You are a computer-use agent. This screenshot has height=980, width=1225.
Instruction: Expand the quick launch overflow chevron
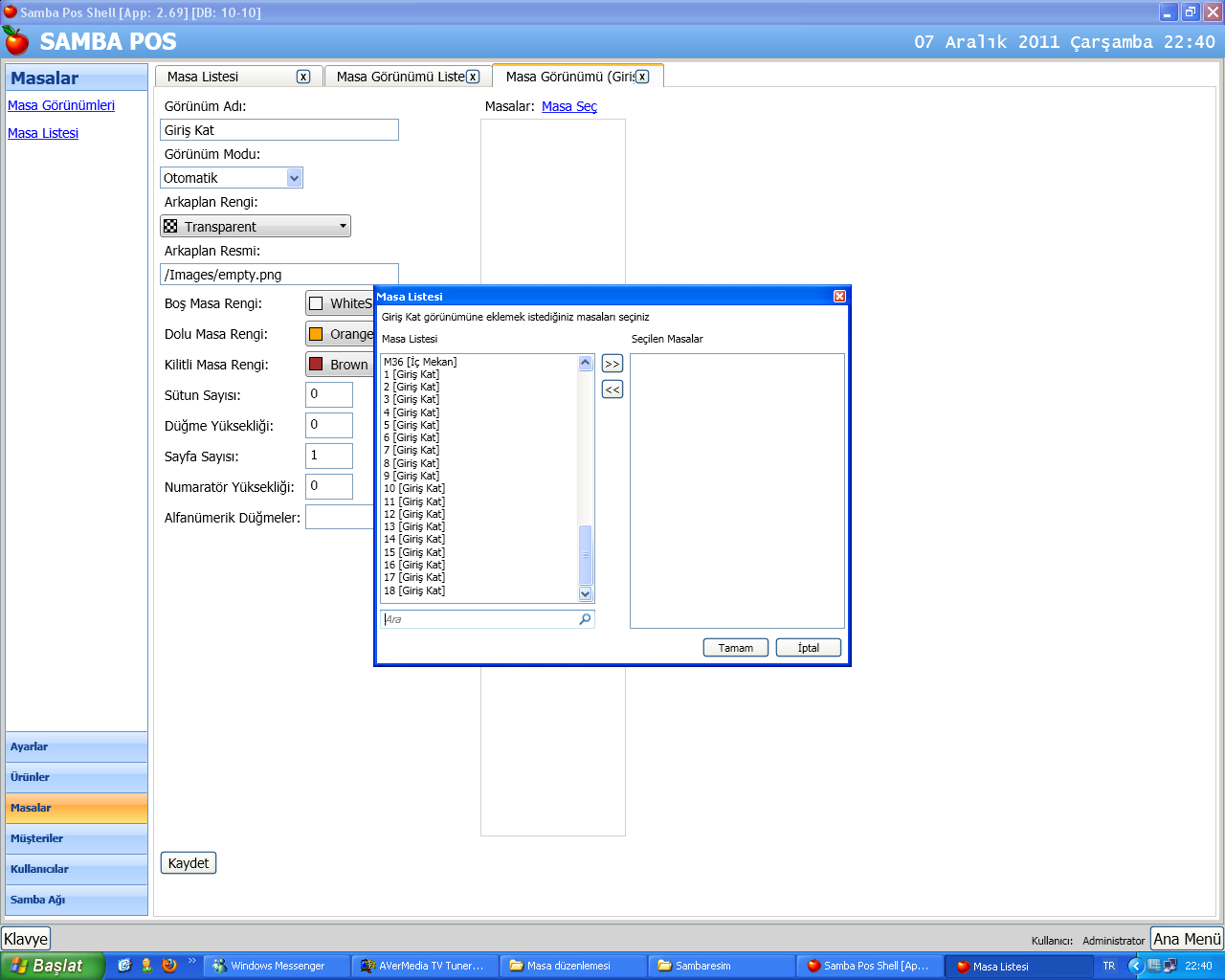point(191,962)
